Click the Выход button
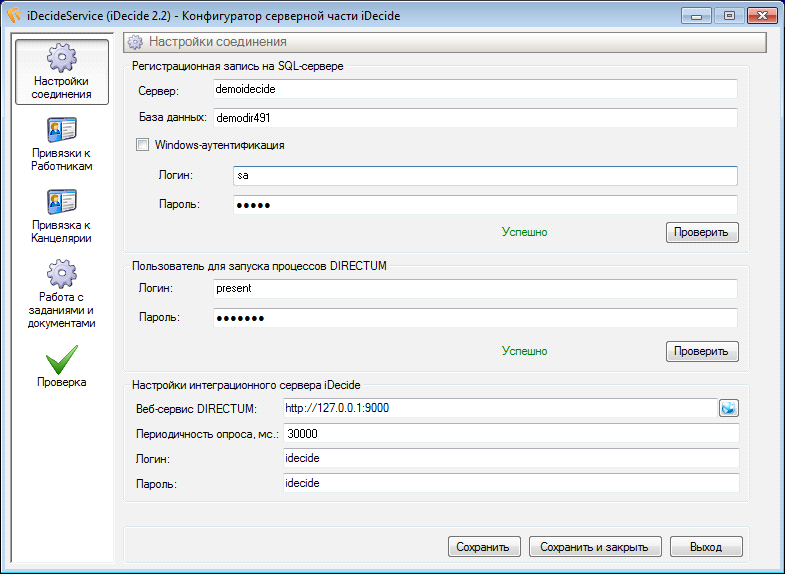The height and width of the screenshot is (575, 785). click(x=706, y=547)
